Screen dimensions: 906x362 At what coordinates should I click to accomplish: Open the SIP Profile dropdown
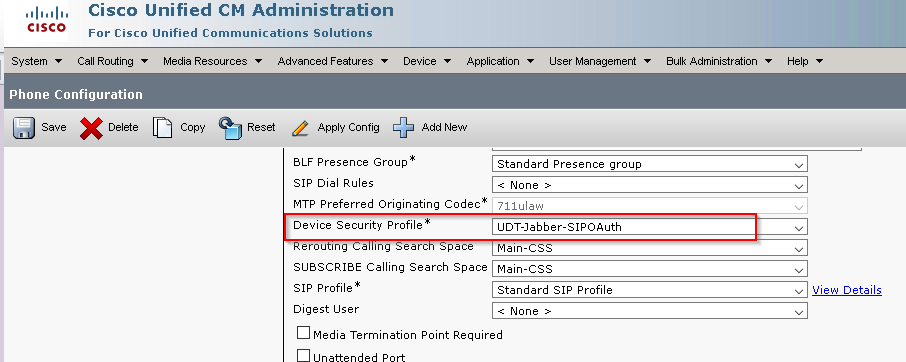(x=649, y=290)
